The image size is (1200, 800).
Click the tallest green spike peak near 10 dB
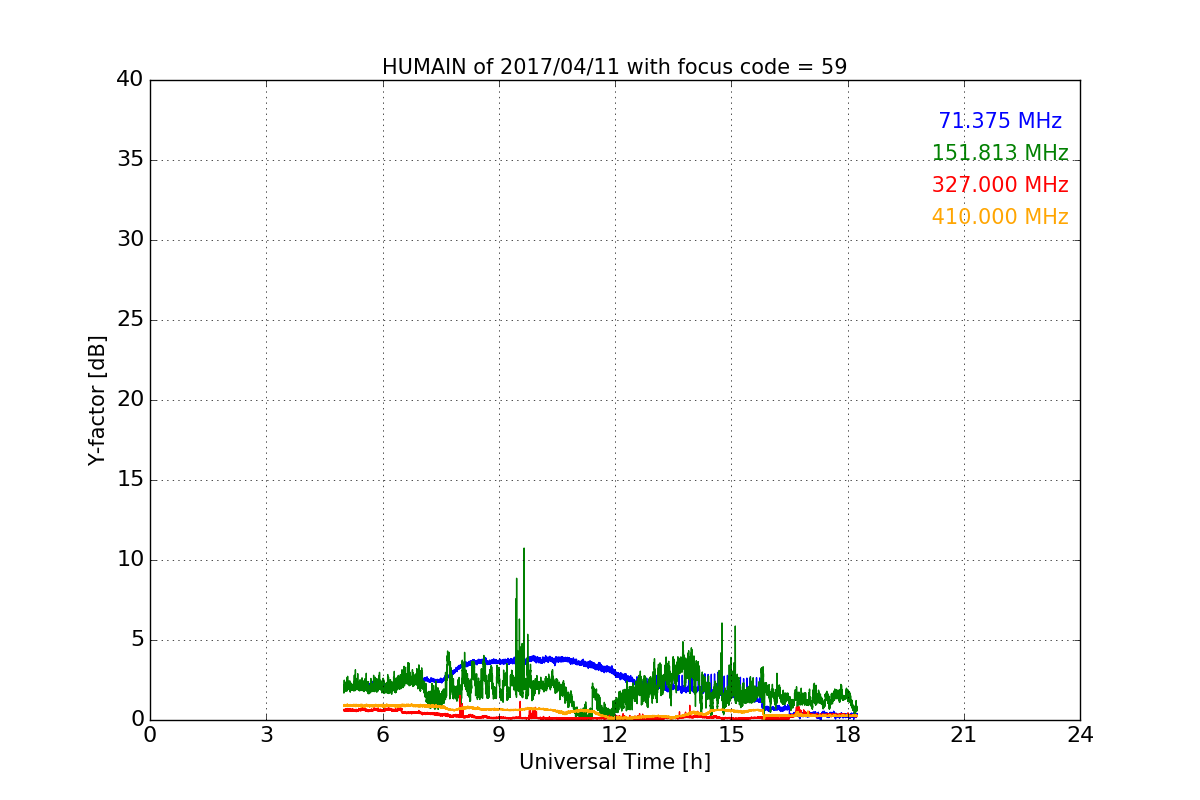pos(523,550)
